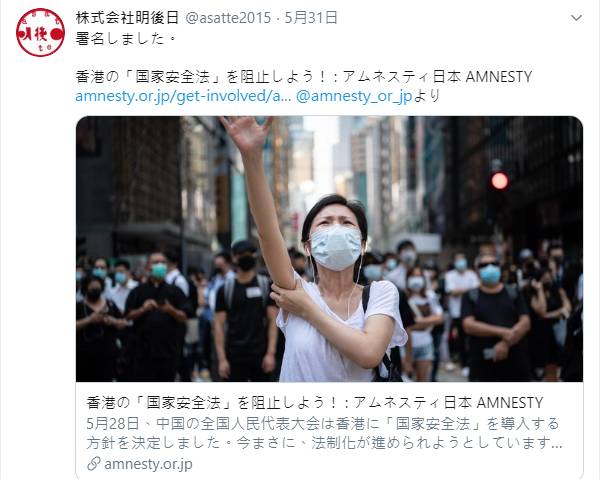This screenshot has height=479, width=607.
Task: Click AMNESTY word in card title
Action: (510, 403)
